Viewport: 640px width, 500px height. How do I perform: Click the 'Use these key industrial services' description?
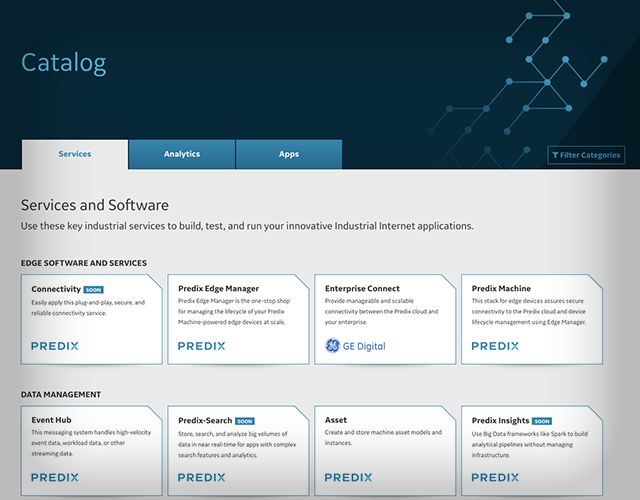click(x=247, y=226)
